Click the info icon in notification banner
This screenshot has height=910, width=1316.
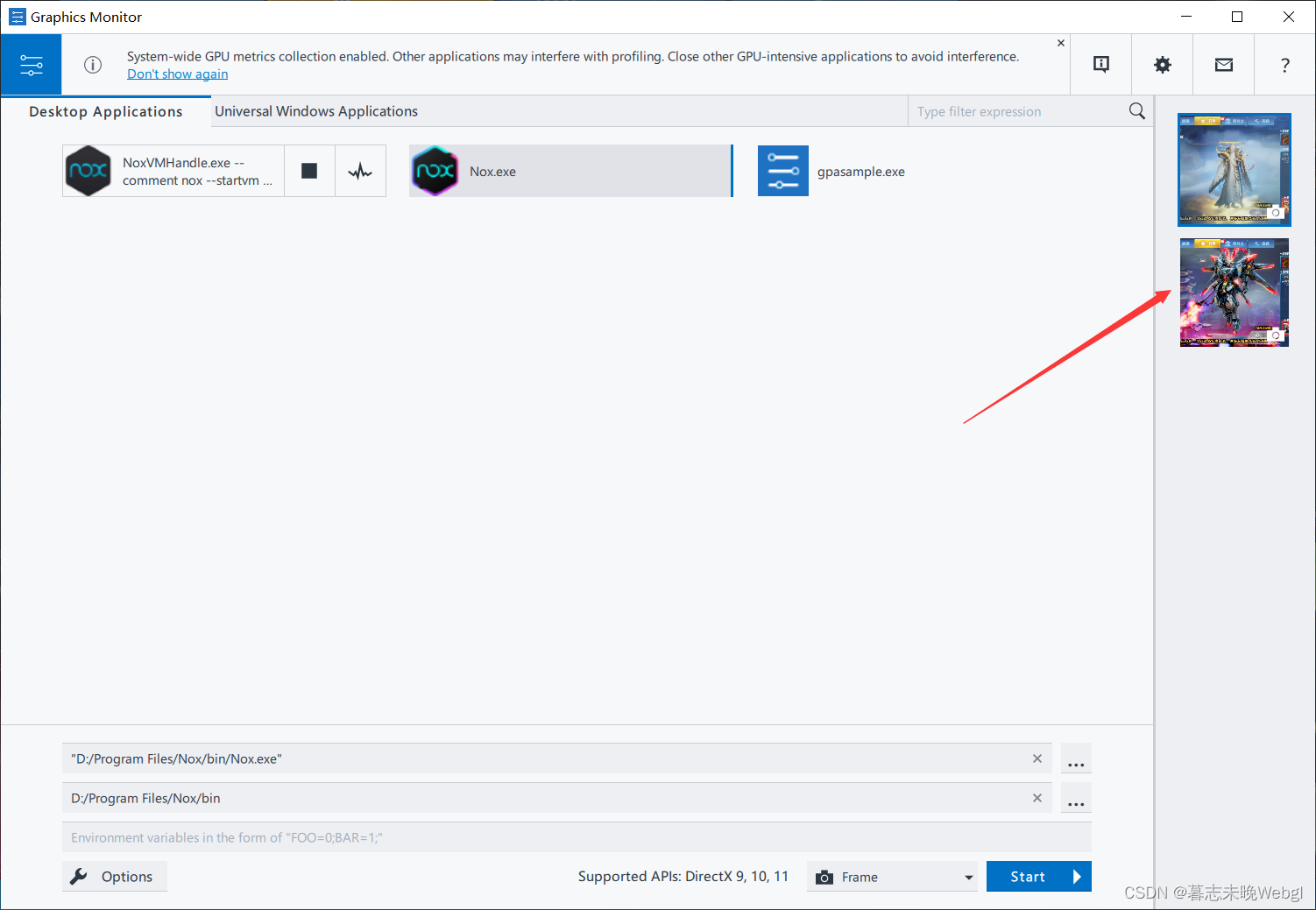93,65
